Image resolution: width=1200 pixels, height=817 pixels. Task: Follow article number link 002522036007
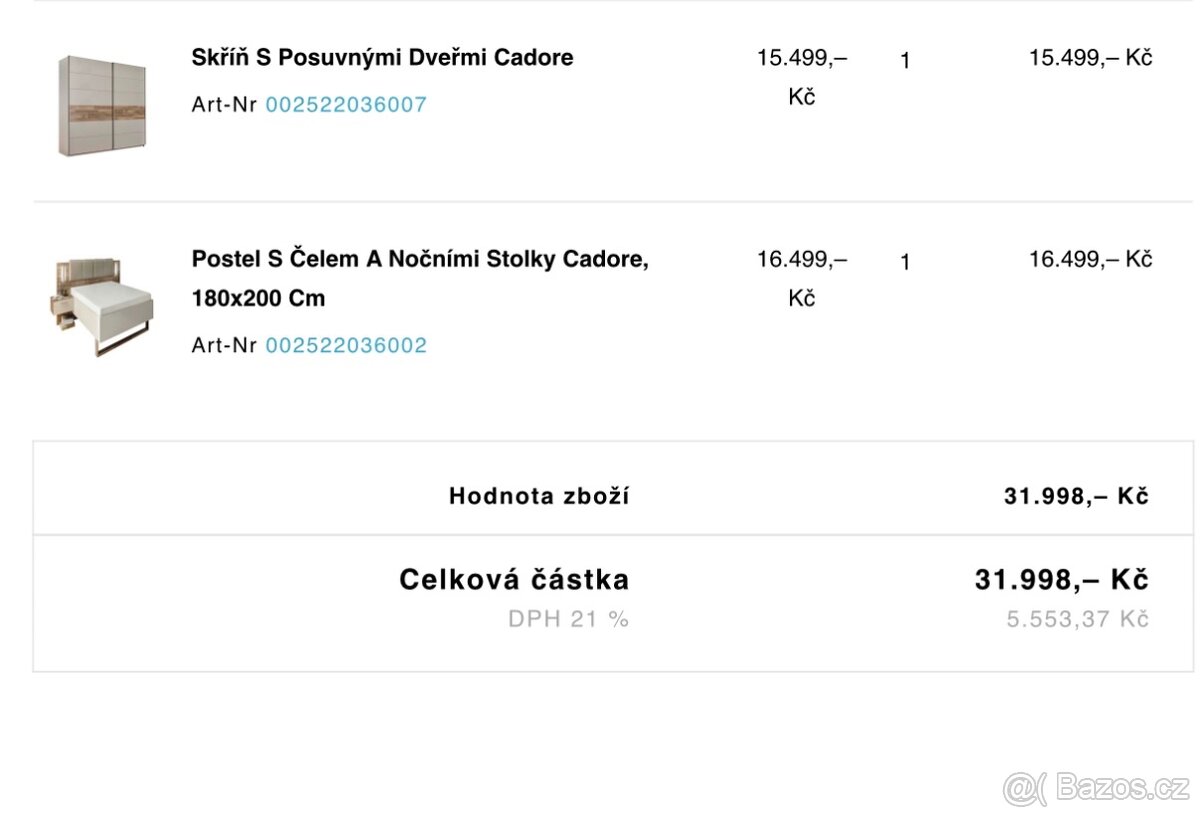(346, 104)
